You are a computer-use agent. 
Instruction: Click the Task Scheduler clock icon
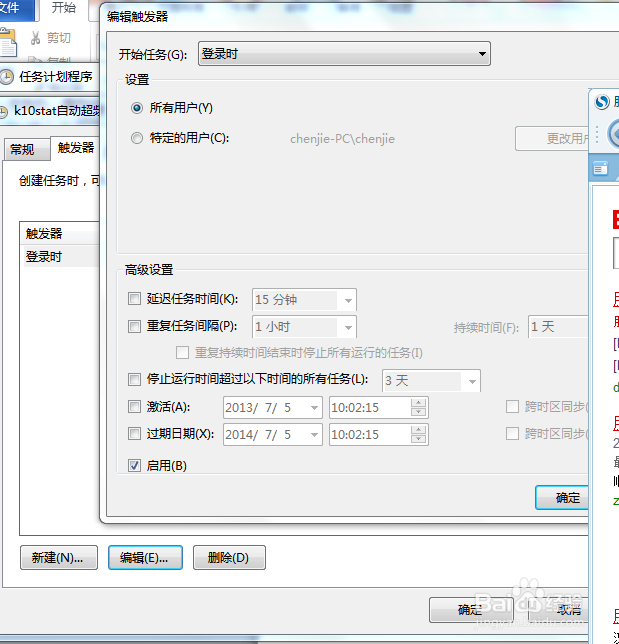click(x=7, y=77)
